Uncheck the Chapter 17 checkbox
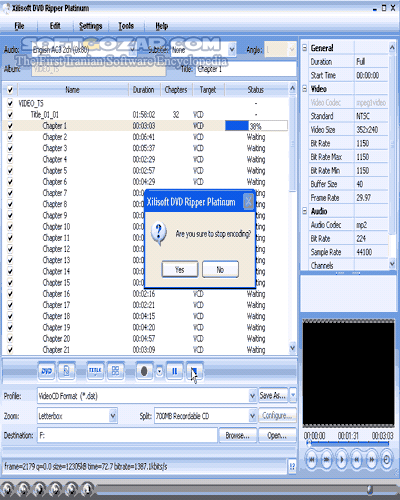The width and height of the screenshot is (400, 500). pos(10,305)
